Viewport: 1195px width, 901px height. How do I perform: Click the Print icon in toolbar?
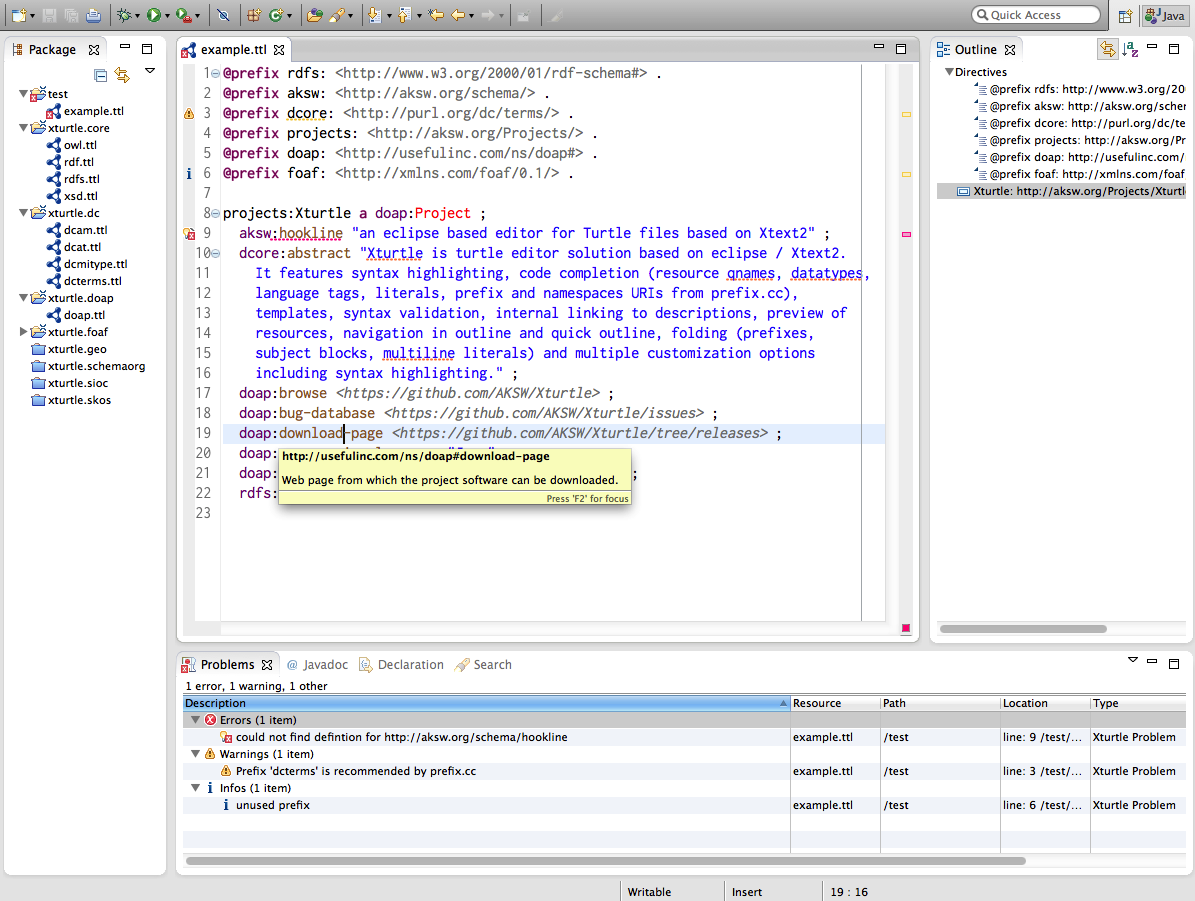click(93, 15)
